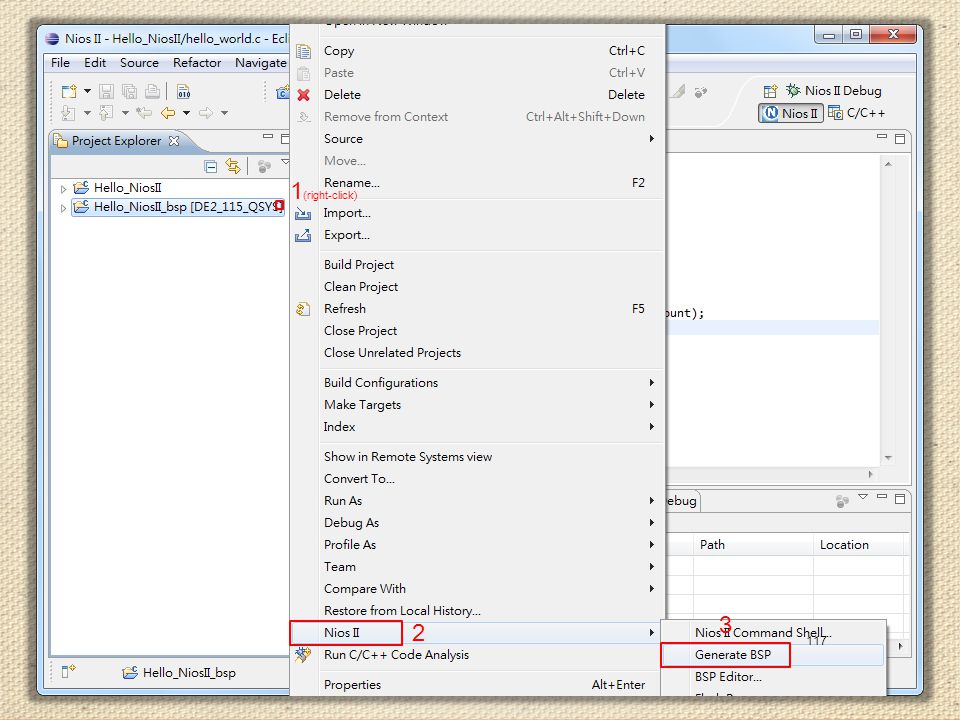Choose Properties from the context menu
Viewport: 960px width, 720px height.
(x=478, y=684)
